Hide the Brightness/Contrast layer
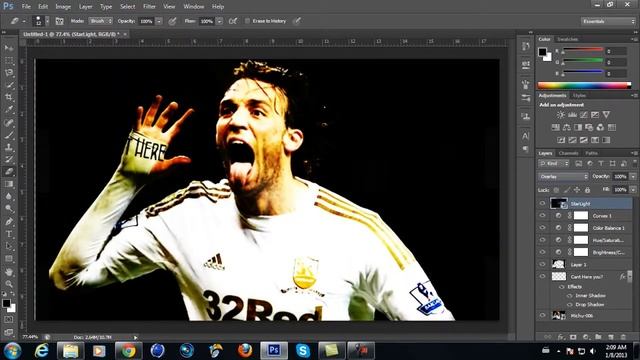 (542, 252)
